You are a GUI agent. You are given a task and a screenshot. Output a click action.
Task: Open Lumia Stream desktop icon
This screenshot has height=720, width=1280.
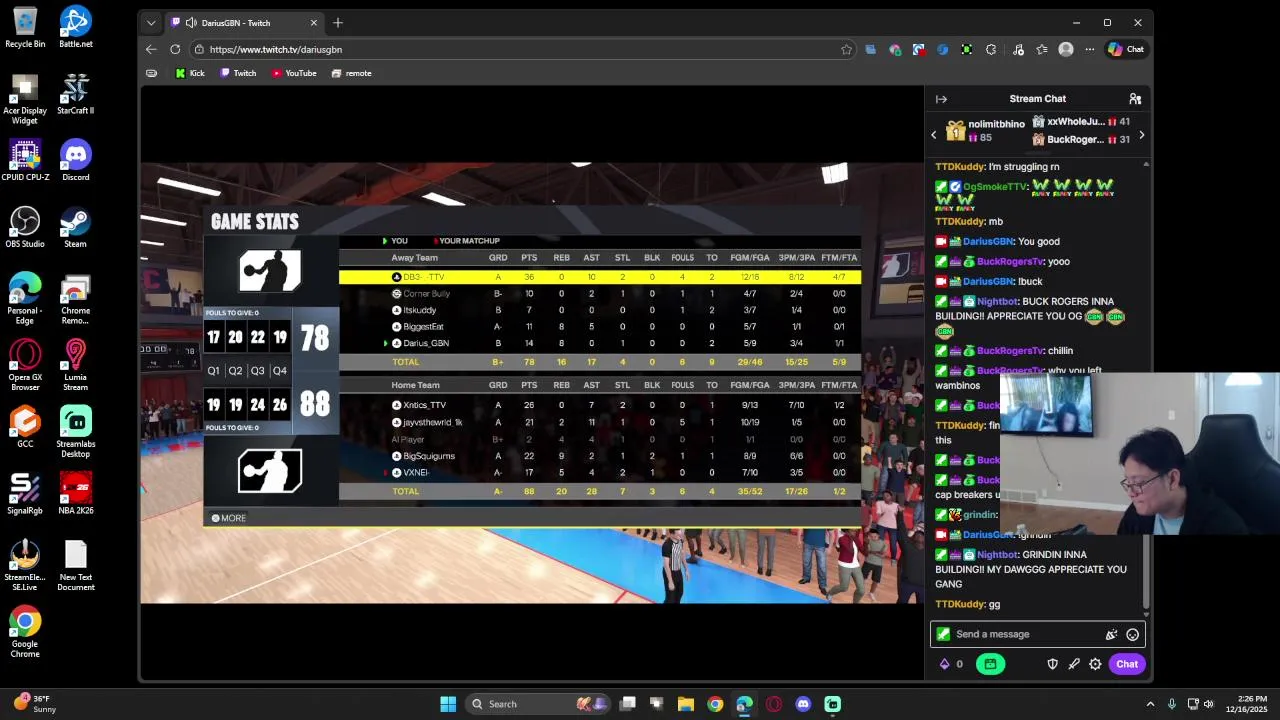(76, 365)
